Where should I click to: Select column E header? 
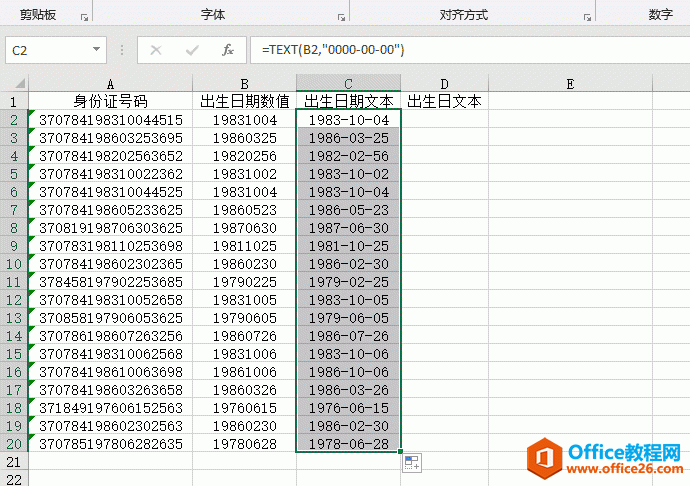[x=570, y=83]
